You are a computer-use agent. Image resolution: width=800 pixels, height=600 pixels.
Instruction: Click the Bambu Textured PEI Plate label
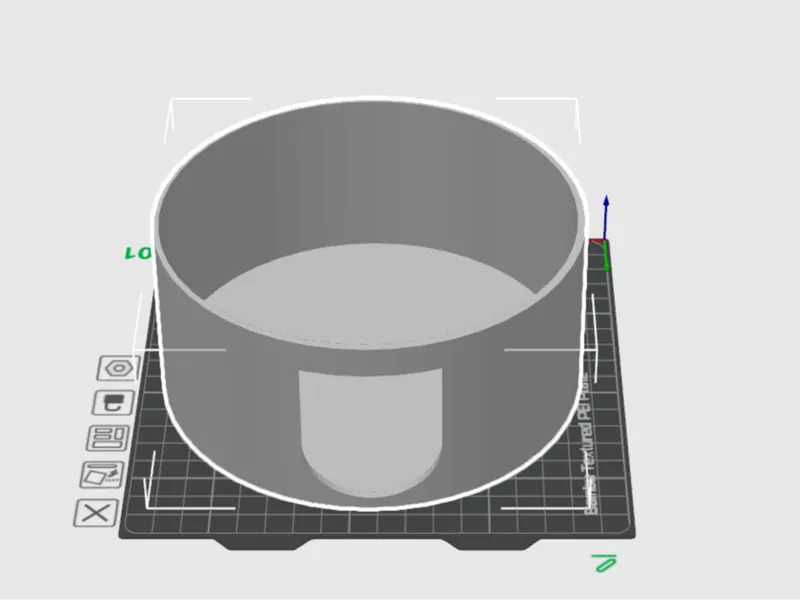pos(590,444)
